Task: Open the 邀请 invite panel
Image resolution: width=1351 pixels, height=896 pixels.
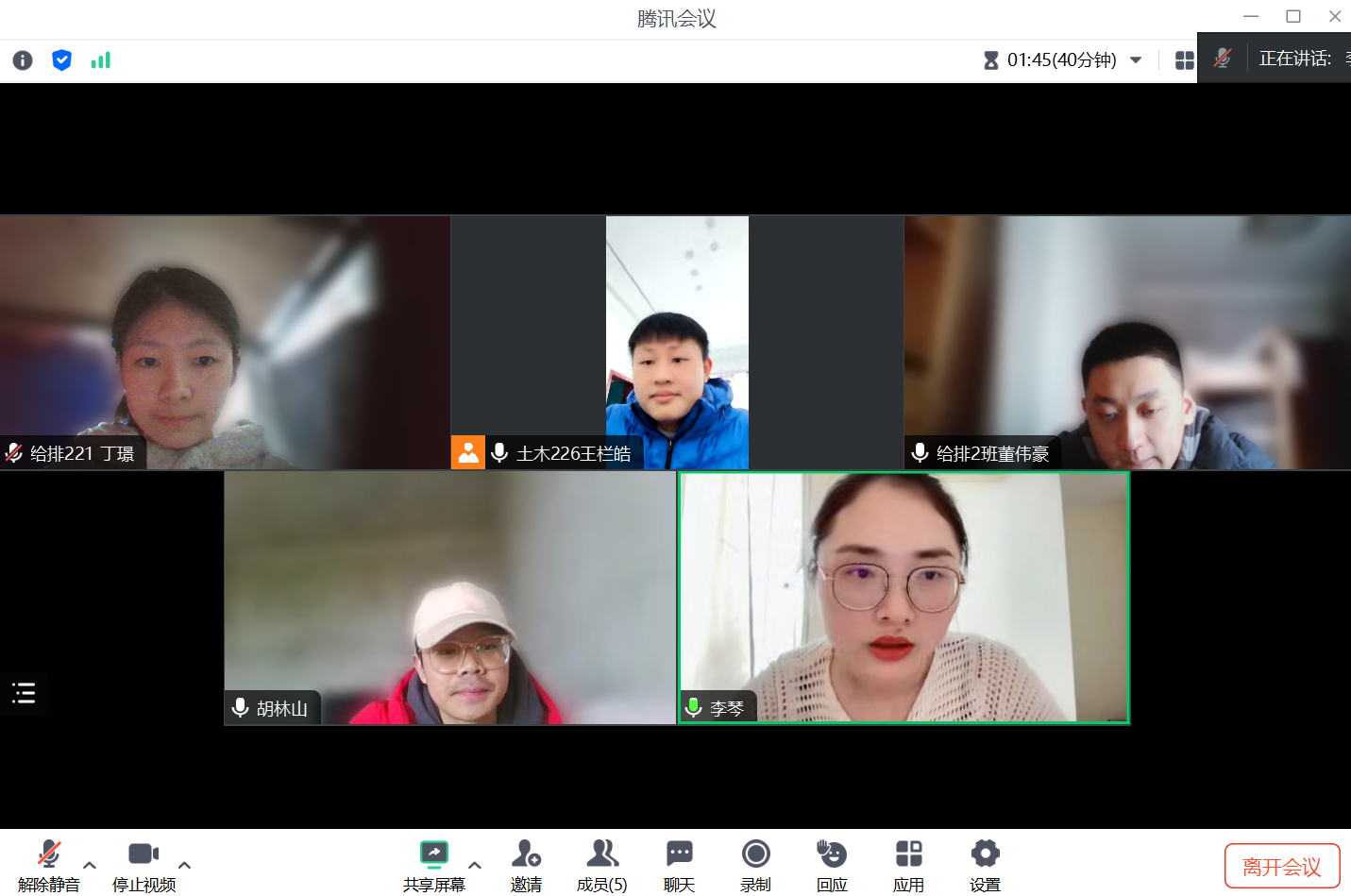Action: (x=526, y=865)
